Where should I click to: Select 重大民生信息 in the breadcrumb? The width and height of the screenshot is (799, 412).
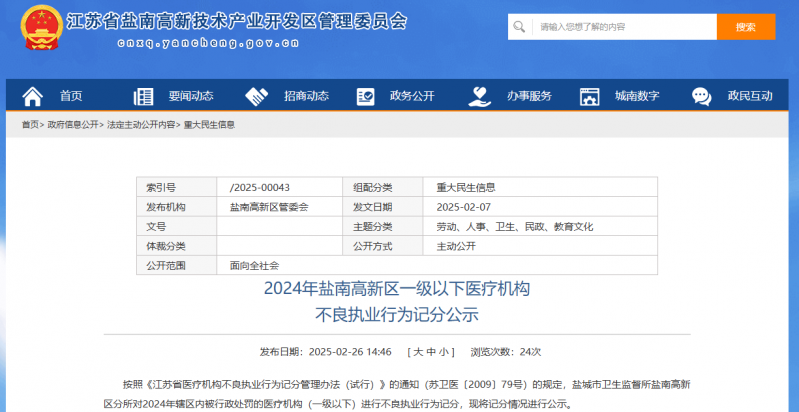(209, 125)
